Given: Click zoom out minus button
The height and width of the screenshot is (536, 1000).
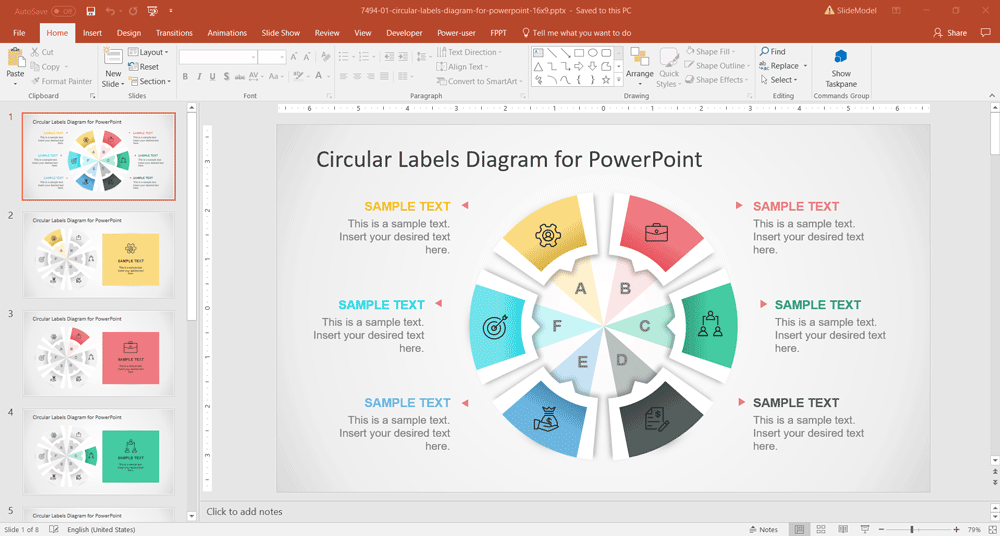Looking at the screenshot, I should pos(881,530).
